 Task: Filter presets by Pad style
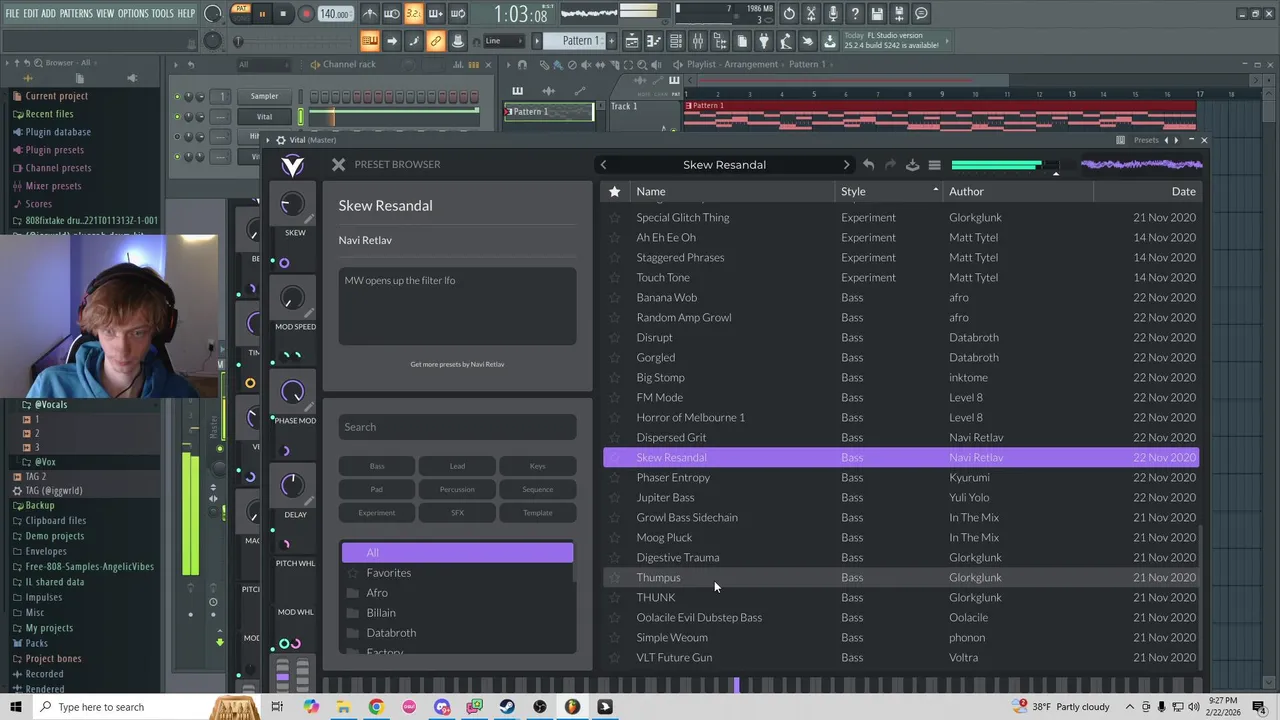point(377,489)
